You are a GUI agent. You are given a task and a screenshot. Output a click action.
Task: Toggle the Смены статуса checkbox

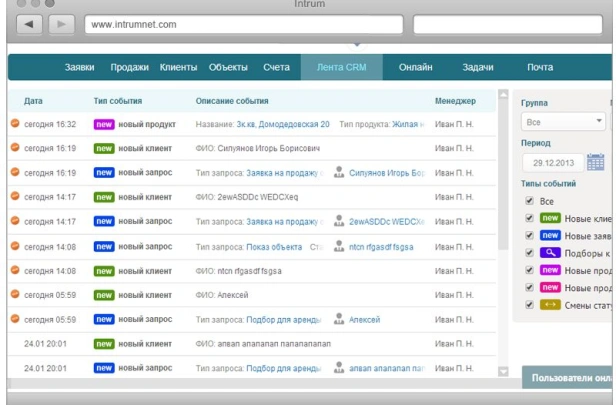[529, 304]
